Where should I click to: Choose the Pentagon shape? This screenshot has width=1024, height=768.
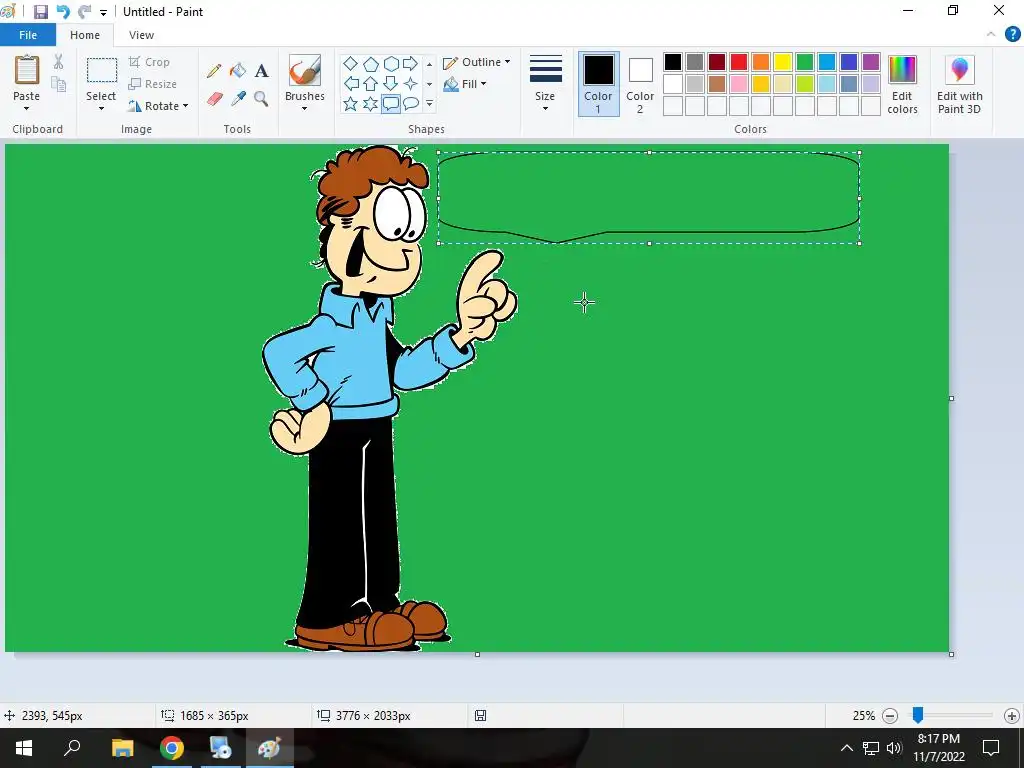pos(371,63)
